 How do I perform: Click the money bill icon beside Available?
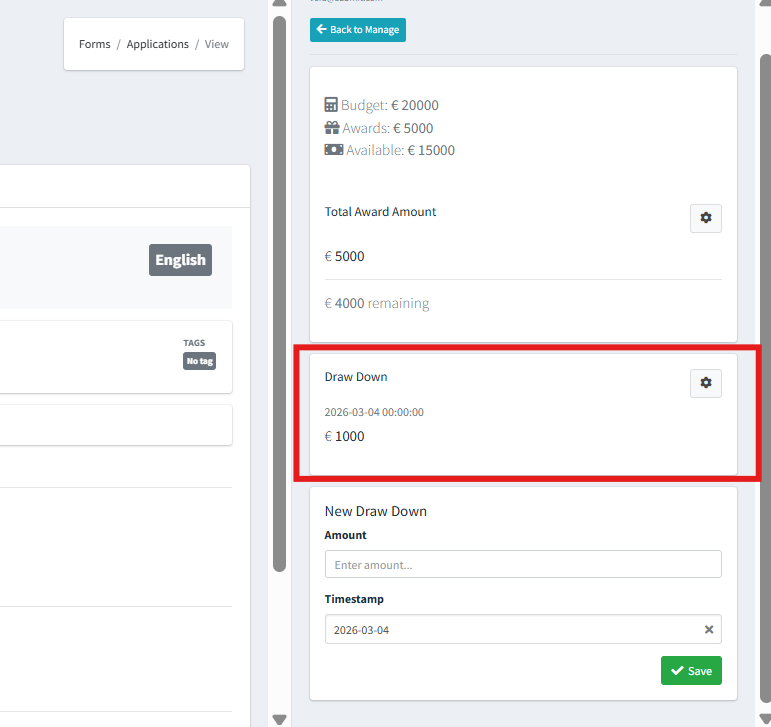coord(333,150)
